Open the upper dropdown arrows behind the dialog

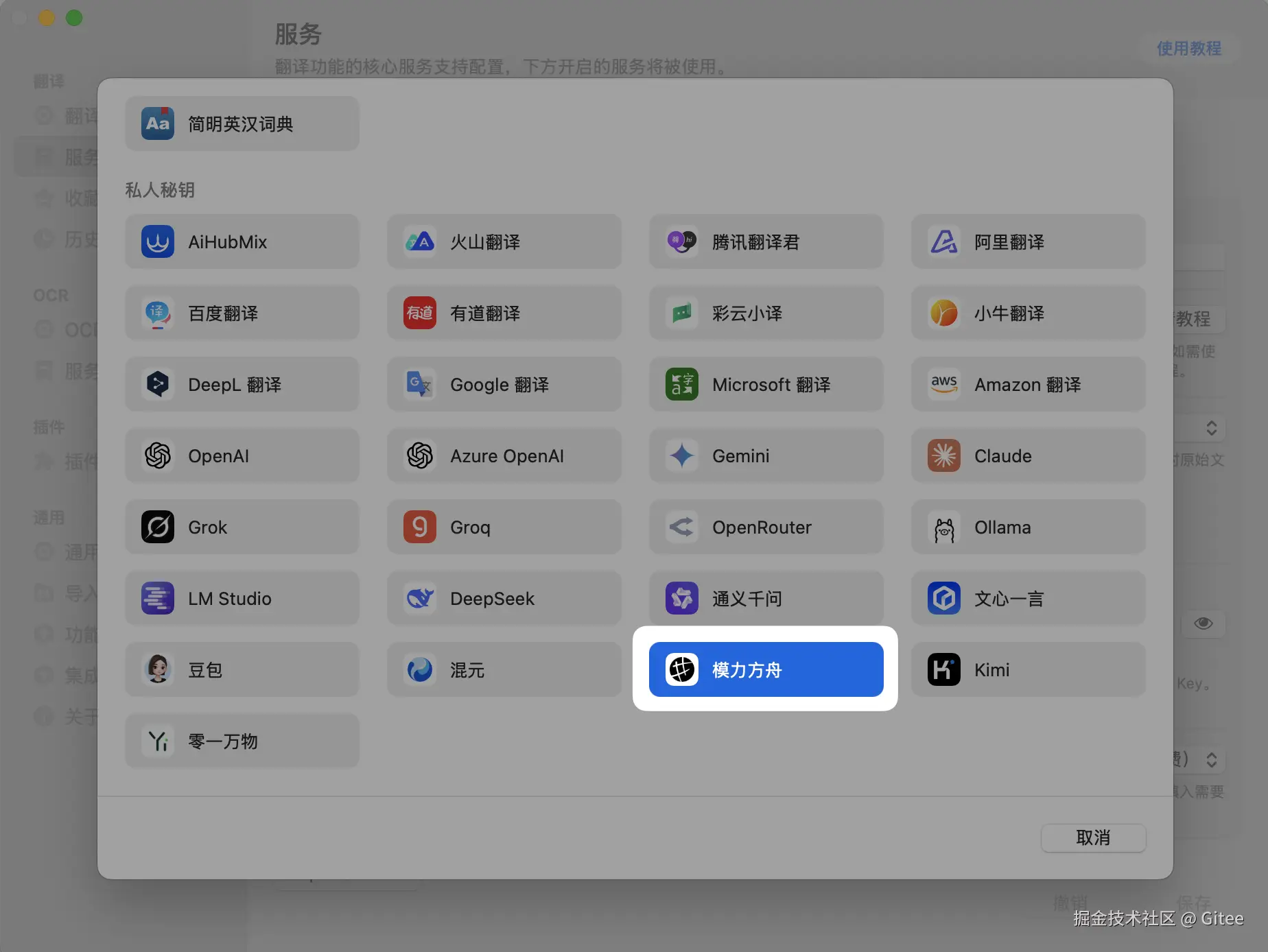[1212, 428]
